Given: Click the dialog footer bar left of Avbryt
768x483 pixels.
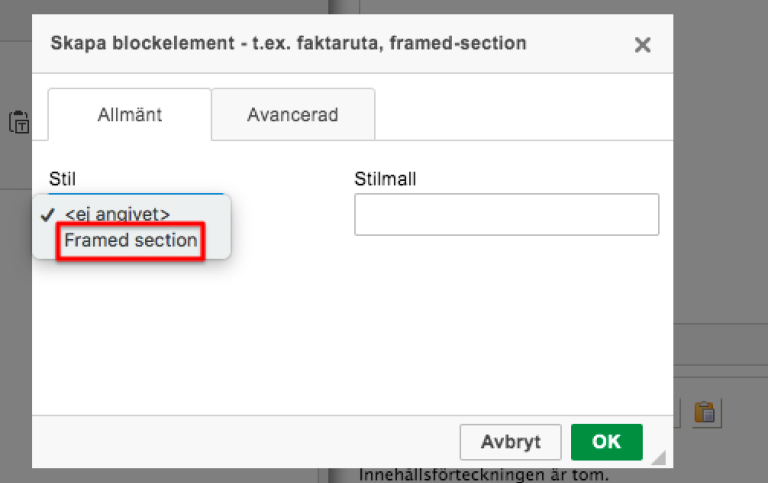Looking at the screenshot, I should 245,442.
